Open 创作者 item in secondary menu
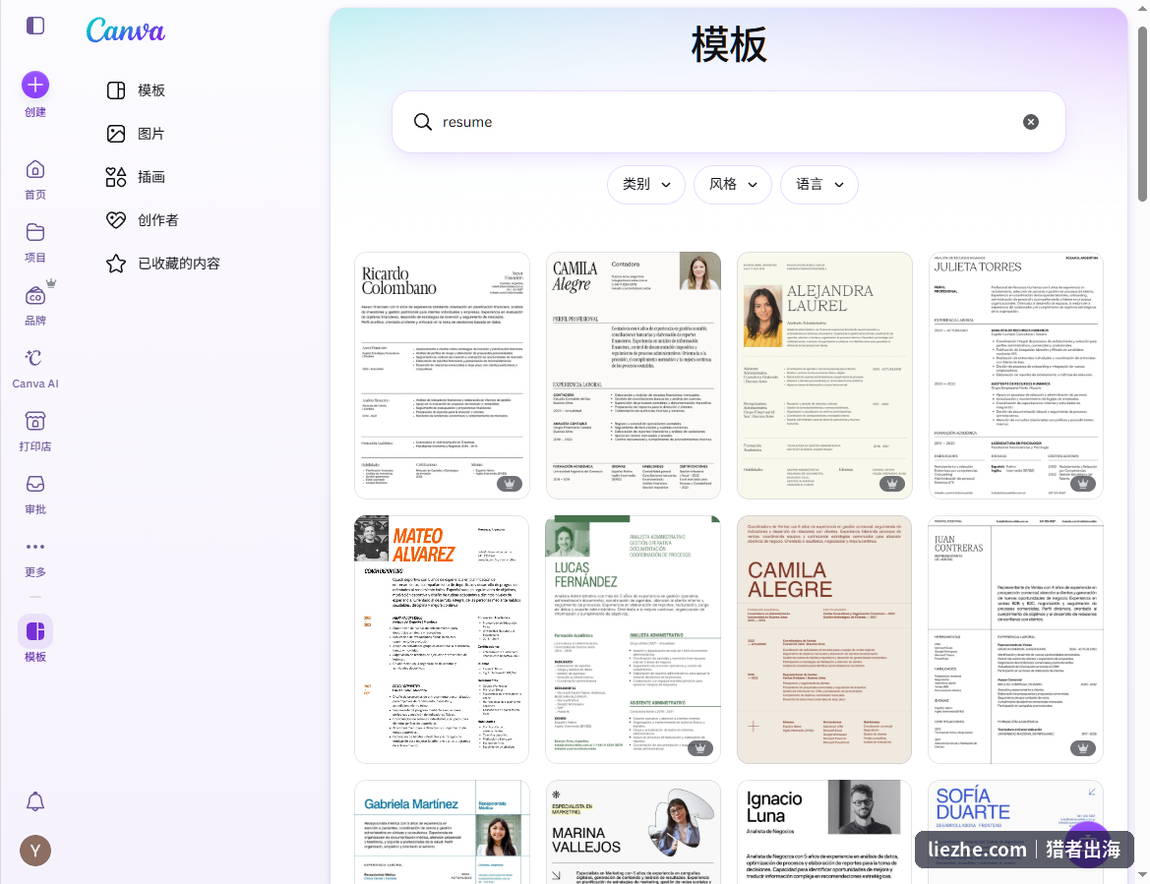This screenshot has width=1150, height=884. click(x=142, y=220)
